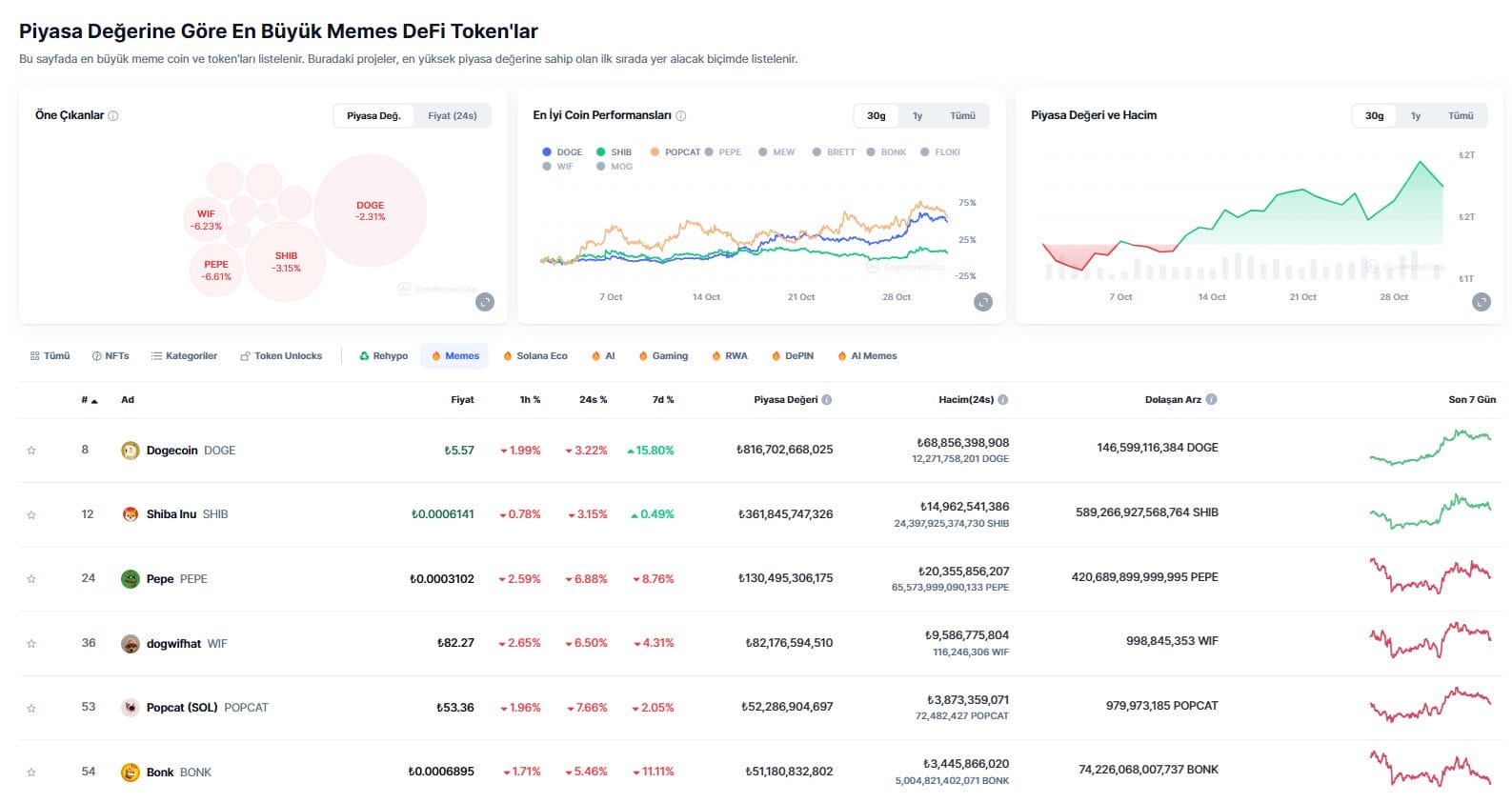Toggle POPCAT legend series in chart
1512x803 pixels.
[x=675, y=152]
